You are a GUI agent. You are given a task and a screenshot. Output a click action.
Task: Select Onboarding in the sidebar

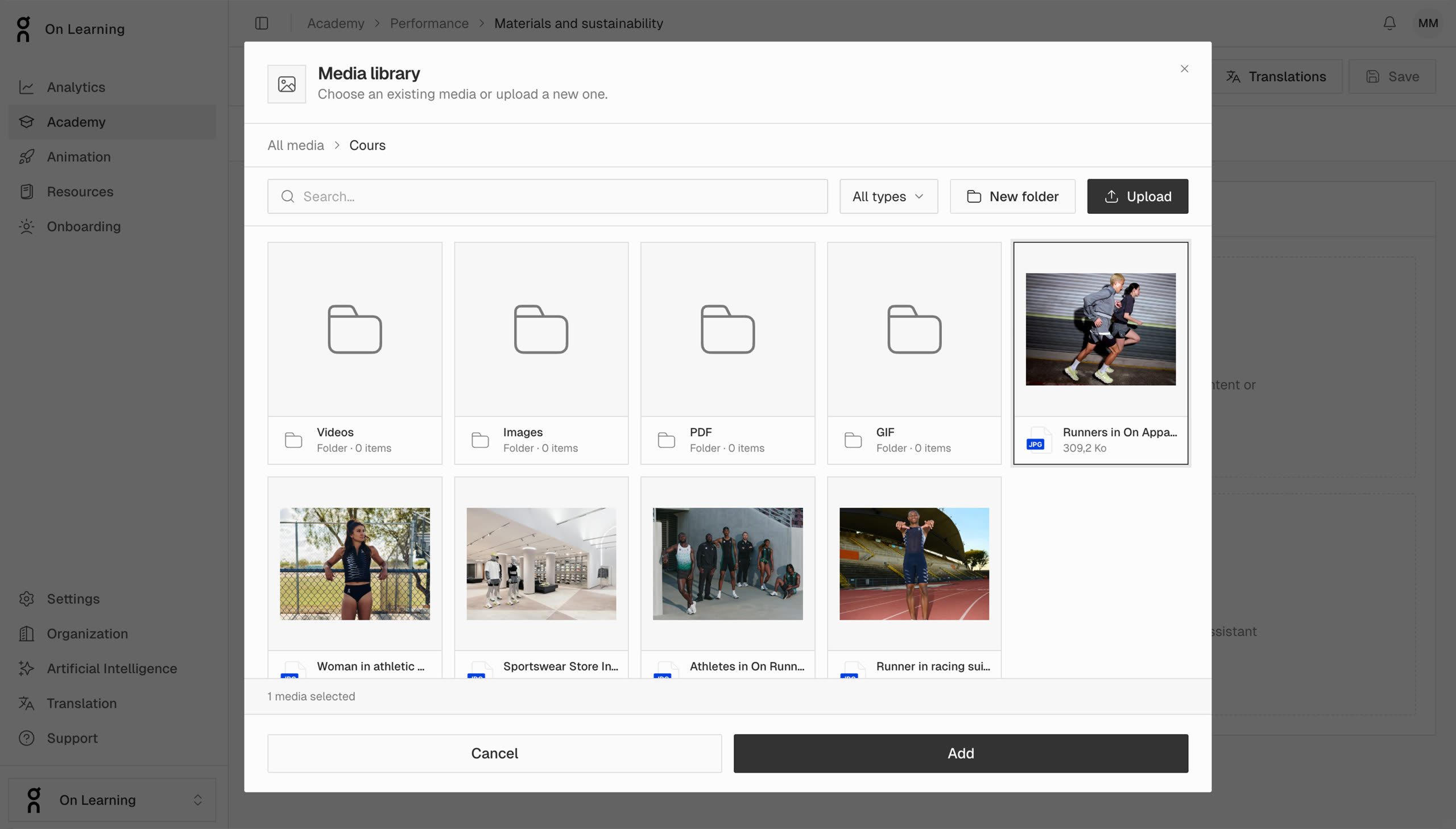pos(112,226)
